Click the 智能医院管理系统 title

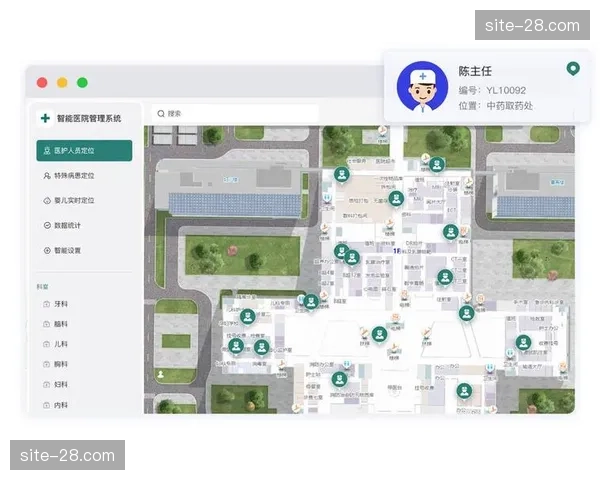[89, 118]
